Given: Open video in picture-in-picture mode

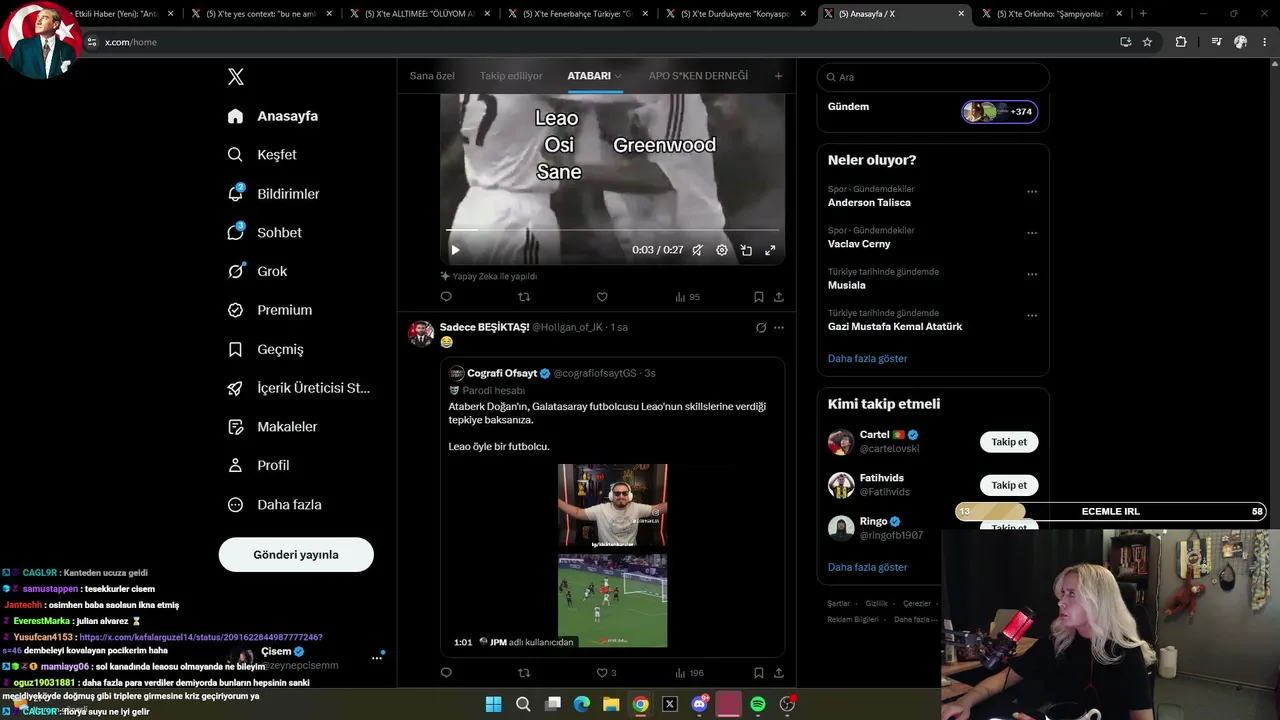Looking at the screenshot, I should (x=746, y=250).
